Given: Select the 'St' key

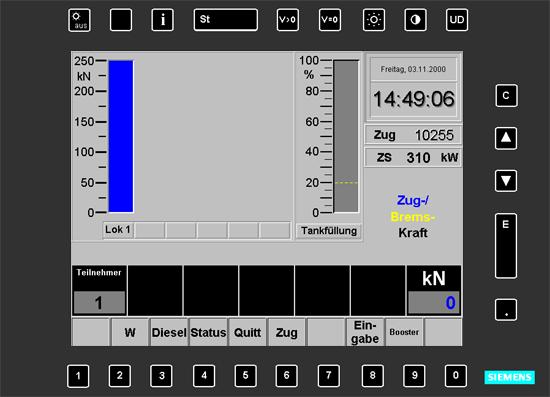Looking at the screenshot, I should point(226,20).
